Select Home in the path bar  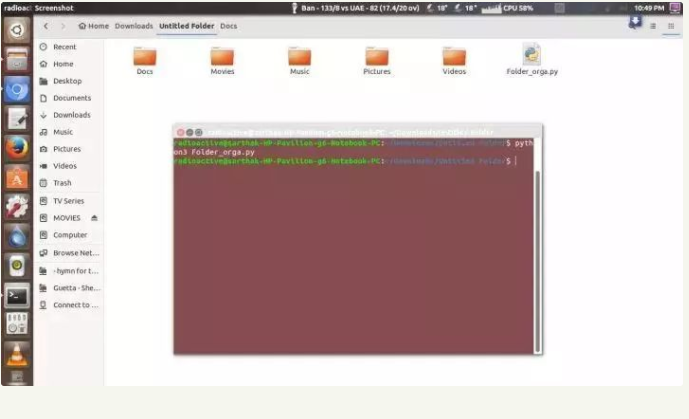click(94, 26)
